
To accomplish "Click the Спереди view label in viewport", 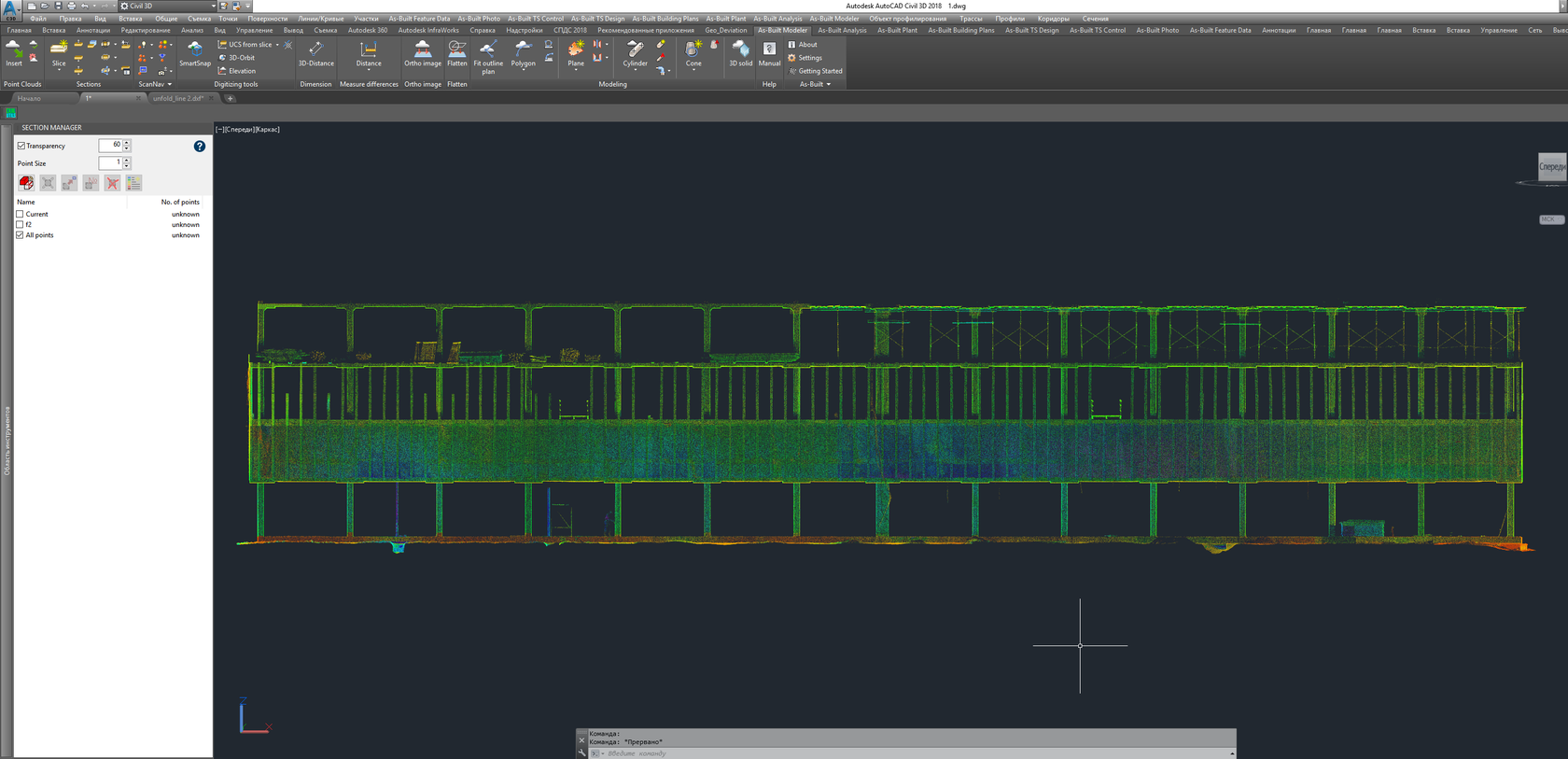I will (x=239, y=130).
